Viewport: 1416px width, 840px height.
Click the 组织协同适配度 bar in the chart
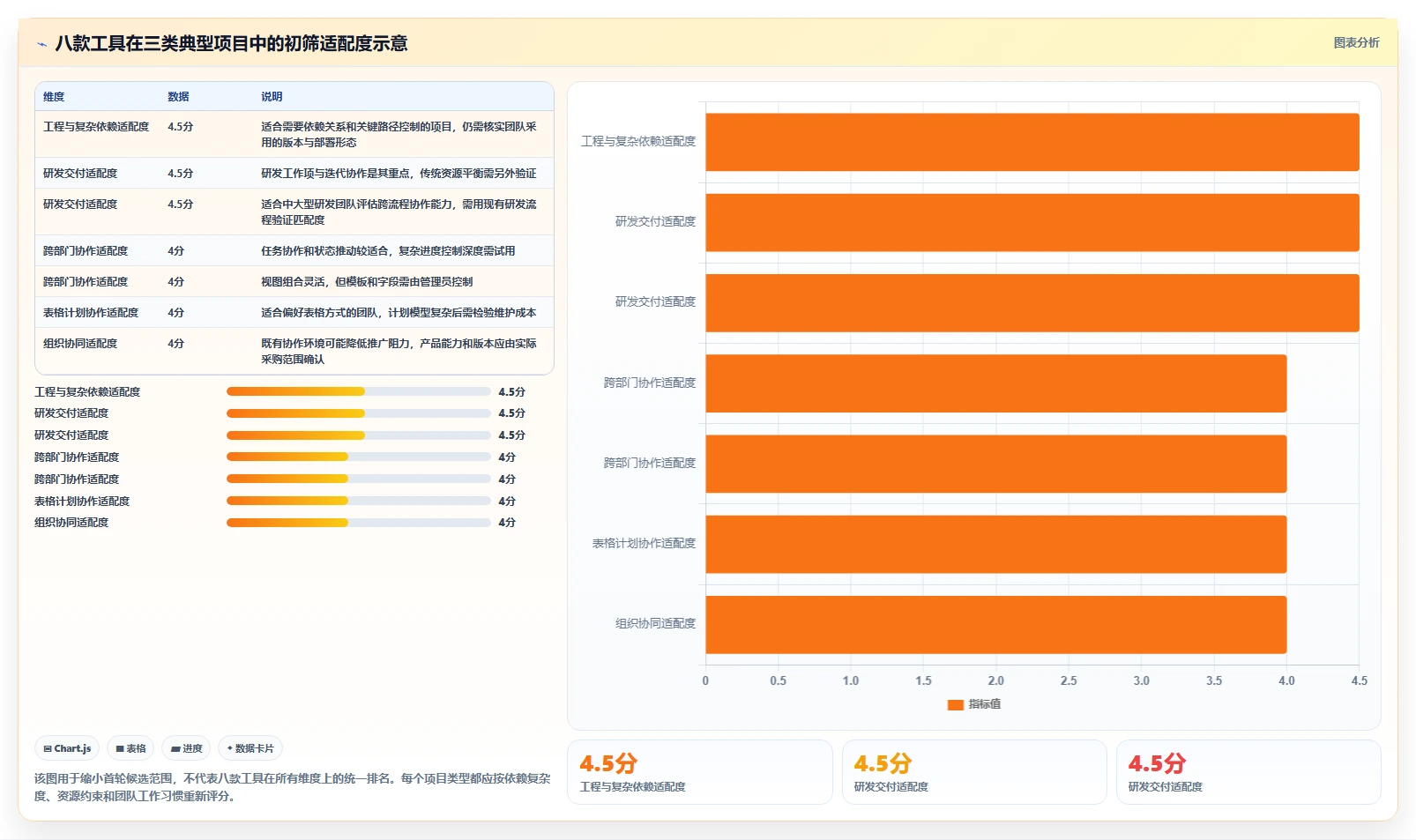pos(996,625)
